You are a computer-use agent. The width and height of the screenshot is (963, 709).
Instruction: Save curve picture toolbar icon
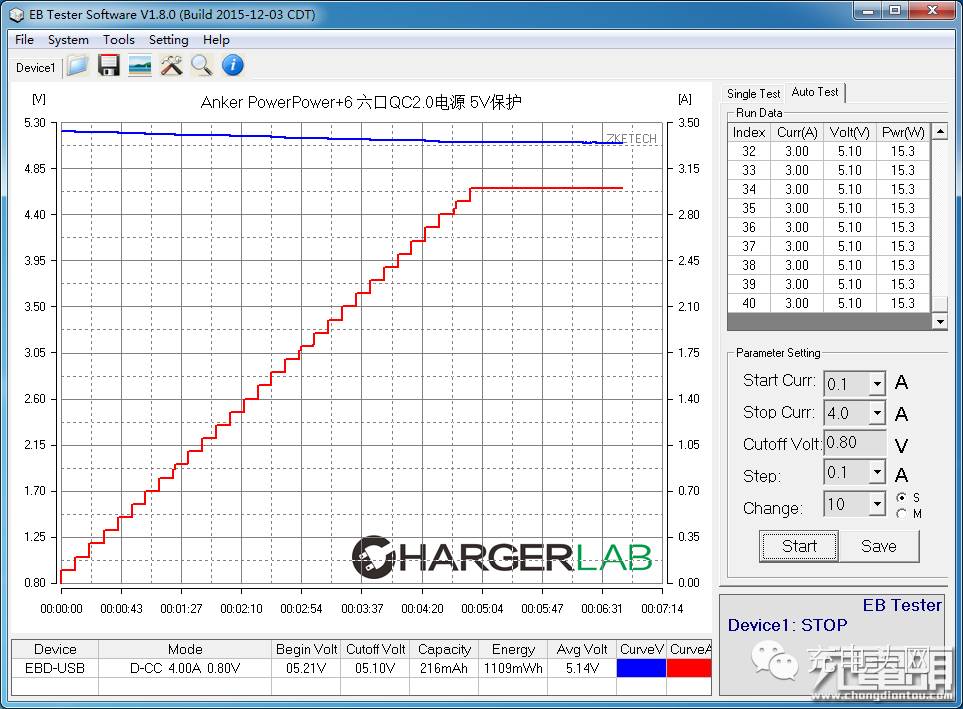[140, 65]
